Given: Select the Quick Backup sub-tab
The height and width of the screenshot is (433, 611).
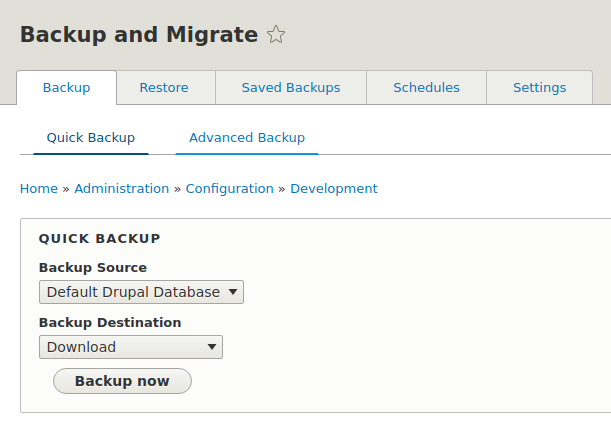Looking at the screenshot, I should pyautogui.click(x=91, y=138).
